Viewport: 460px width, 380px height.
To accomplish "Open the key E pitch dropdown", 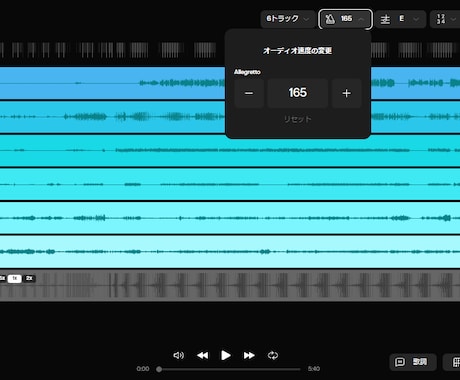I will point(400,19).
